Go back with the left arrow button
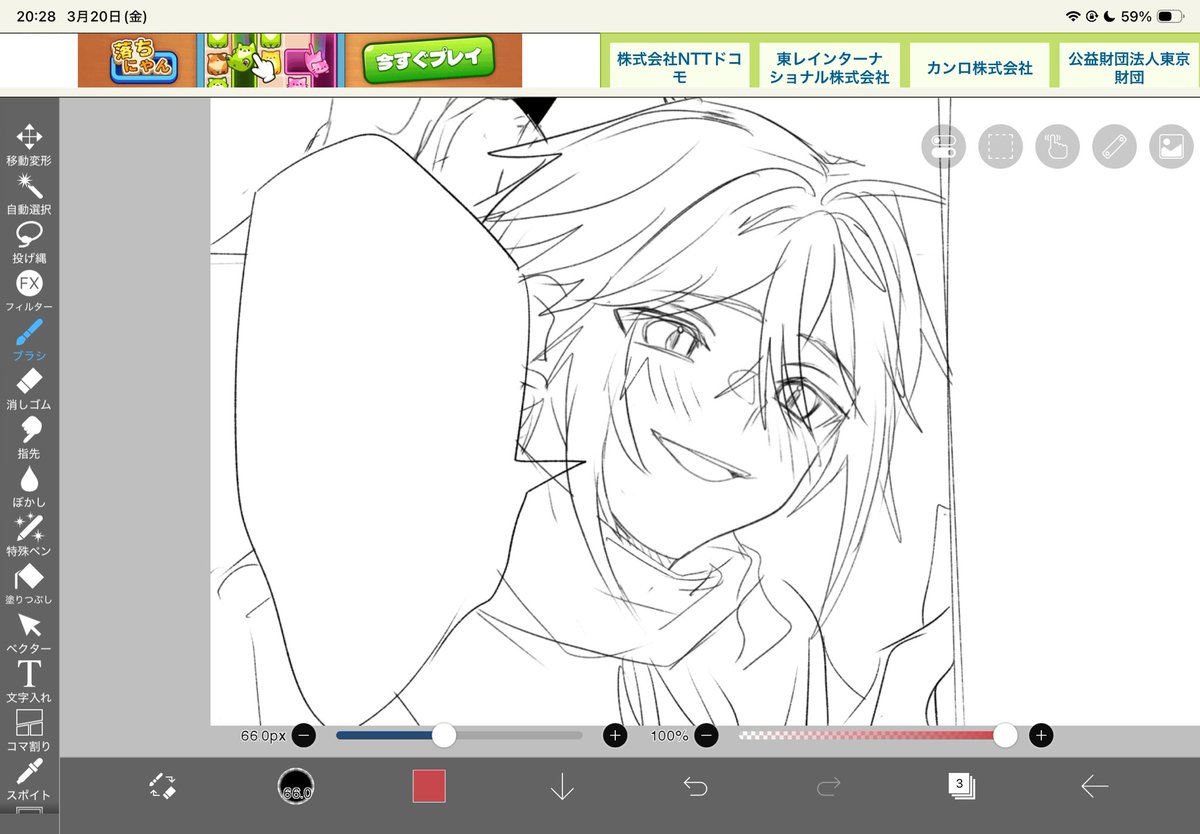Viewport: 1200px width, 834px height. point(1094,786)
